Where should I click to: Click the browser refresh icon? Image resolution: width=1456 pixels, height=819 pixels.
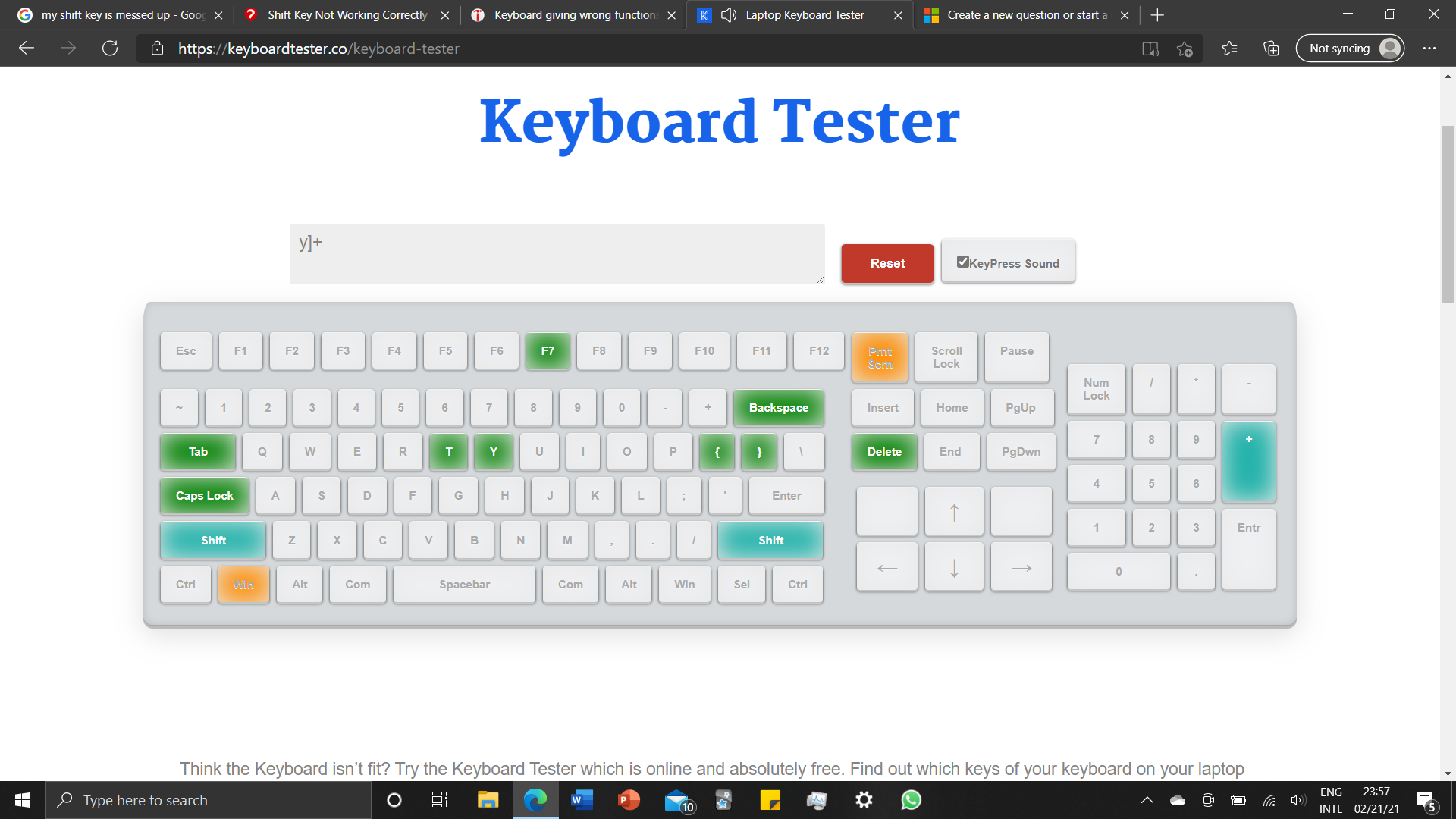pyautogui.click(x=110, y=49)
